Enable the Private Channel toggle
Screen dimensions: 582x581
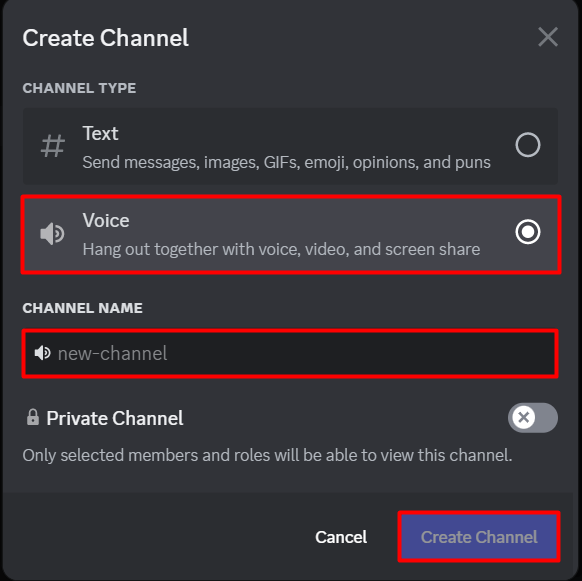pos(533,418)
